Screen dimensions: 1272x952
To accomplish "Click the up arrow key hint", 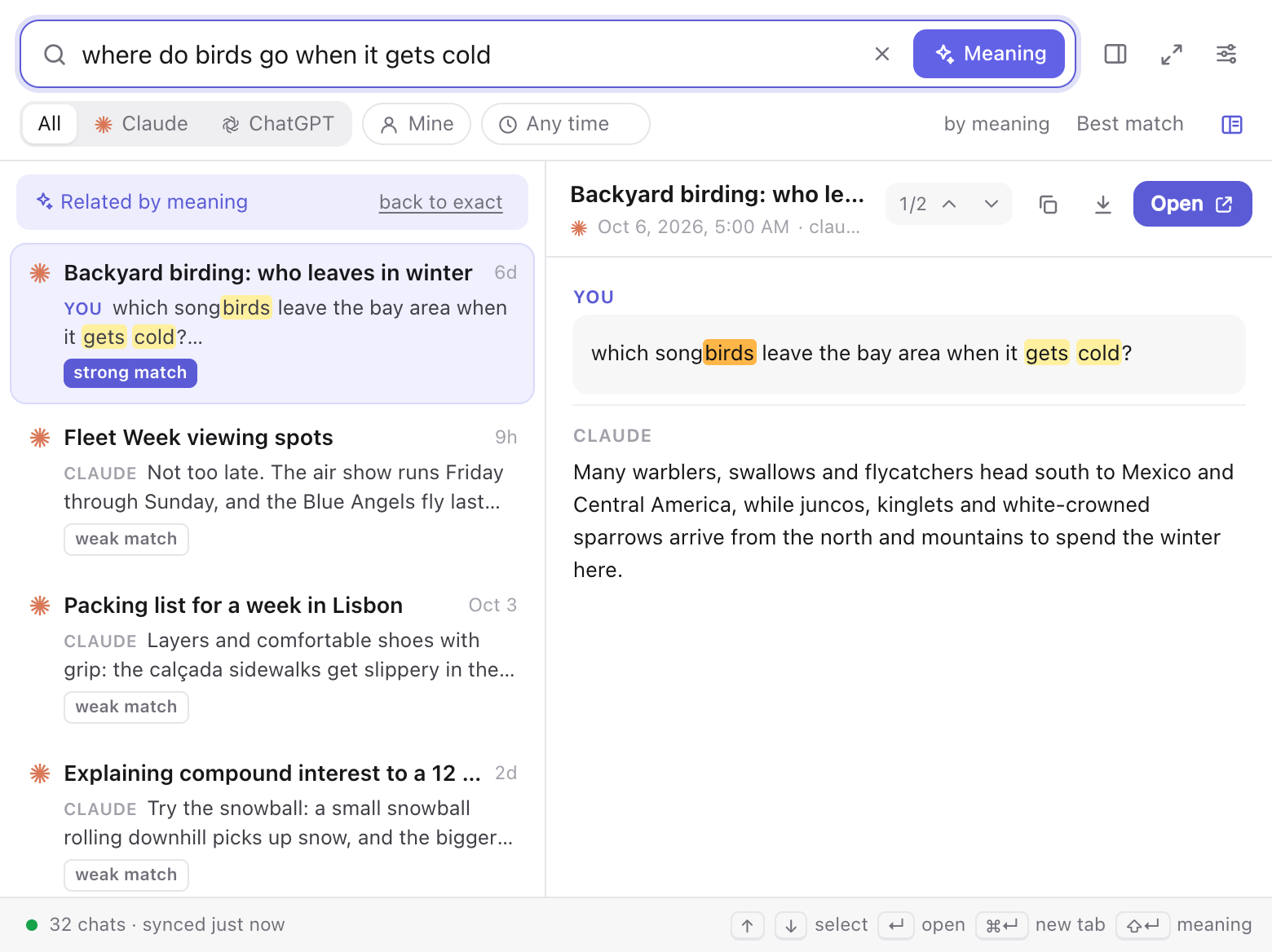I will tap(748, 925).
